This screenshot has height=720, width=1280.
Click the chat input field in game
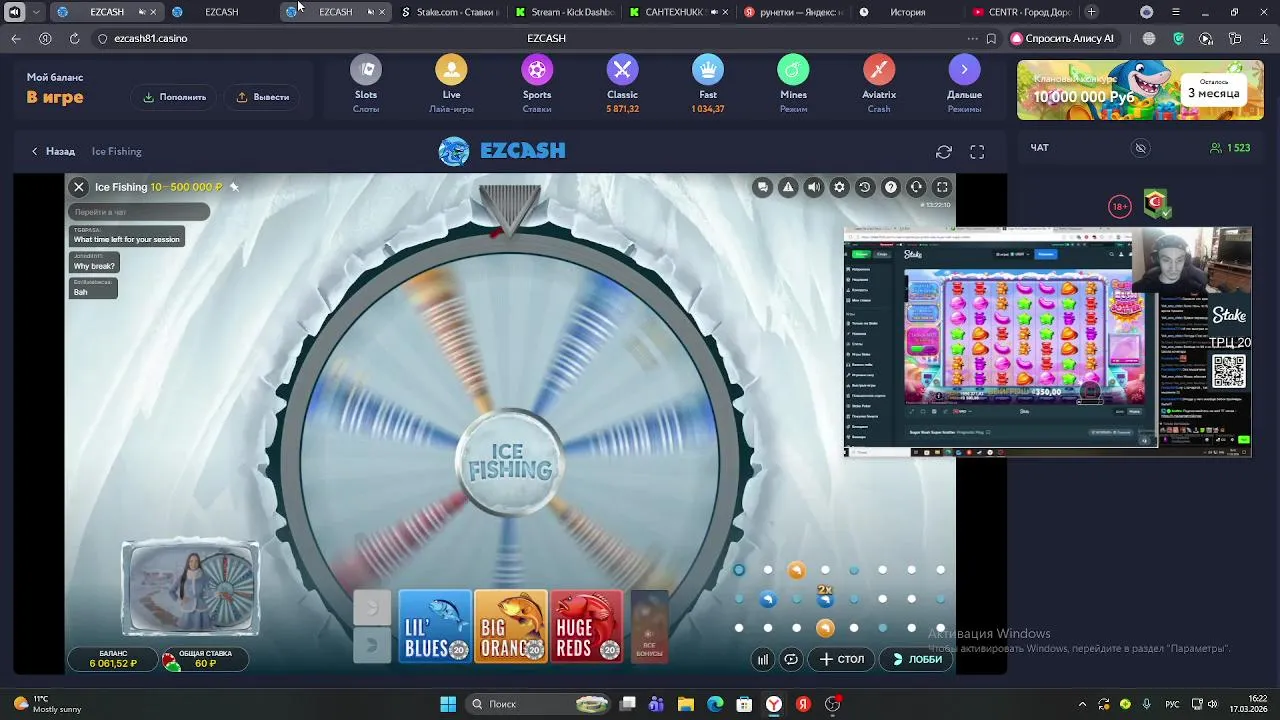[x=139, y=212]
